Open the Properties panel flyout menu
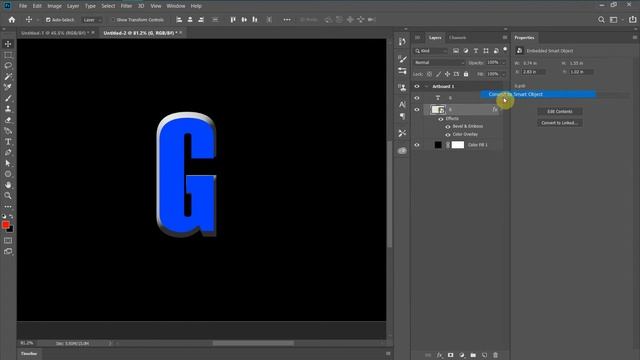640x360 pixels. 635,38
